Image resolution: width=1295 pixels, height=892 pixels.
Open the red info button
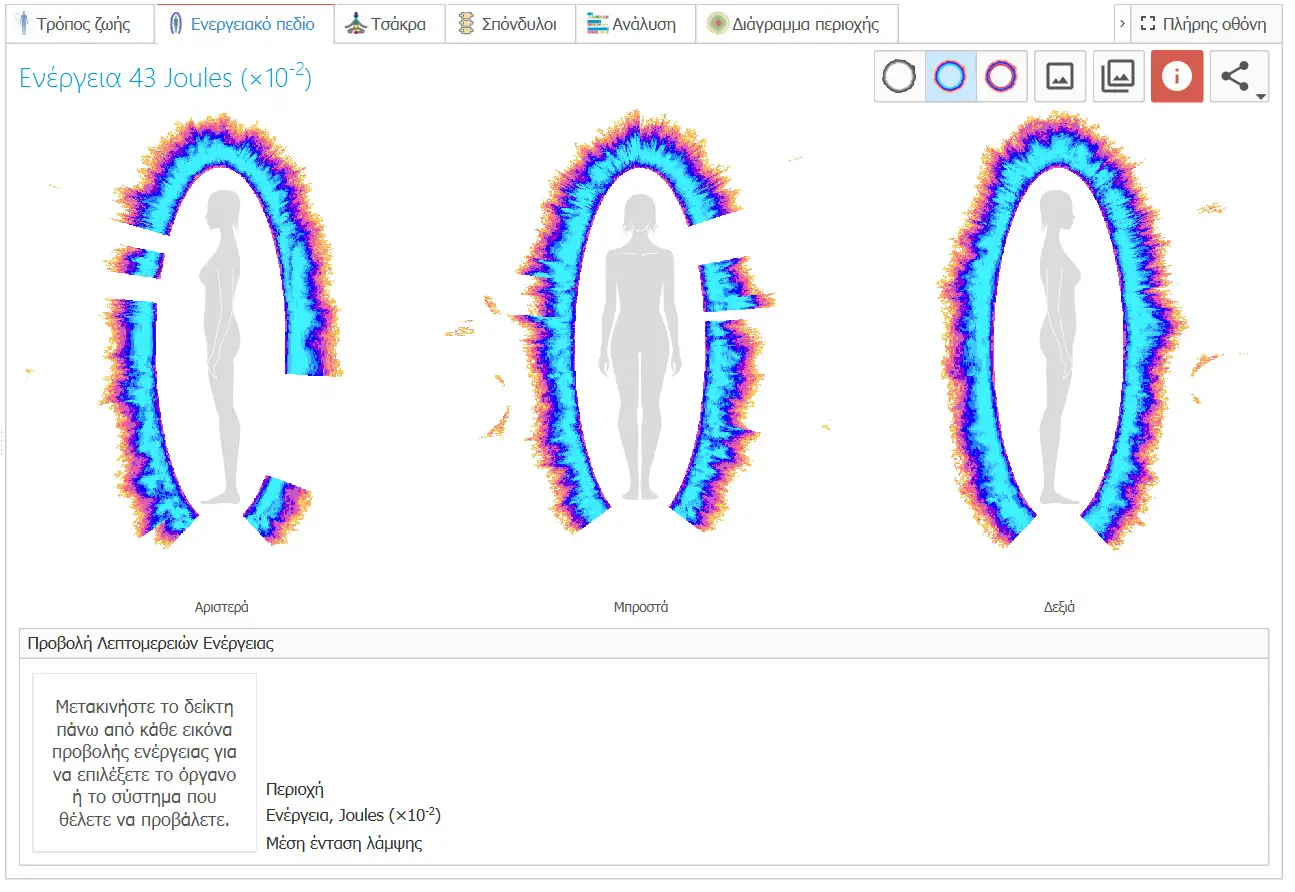coord(1177,77)
